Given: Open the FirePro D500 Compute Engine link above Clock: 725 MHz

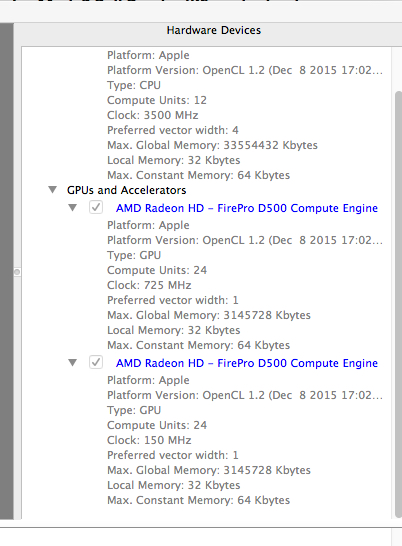Looking at the screenshot, I should tap(247, 208).
